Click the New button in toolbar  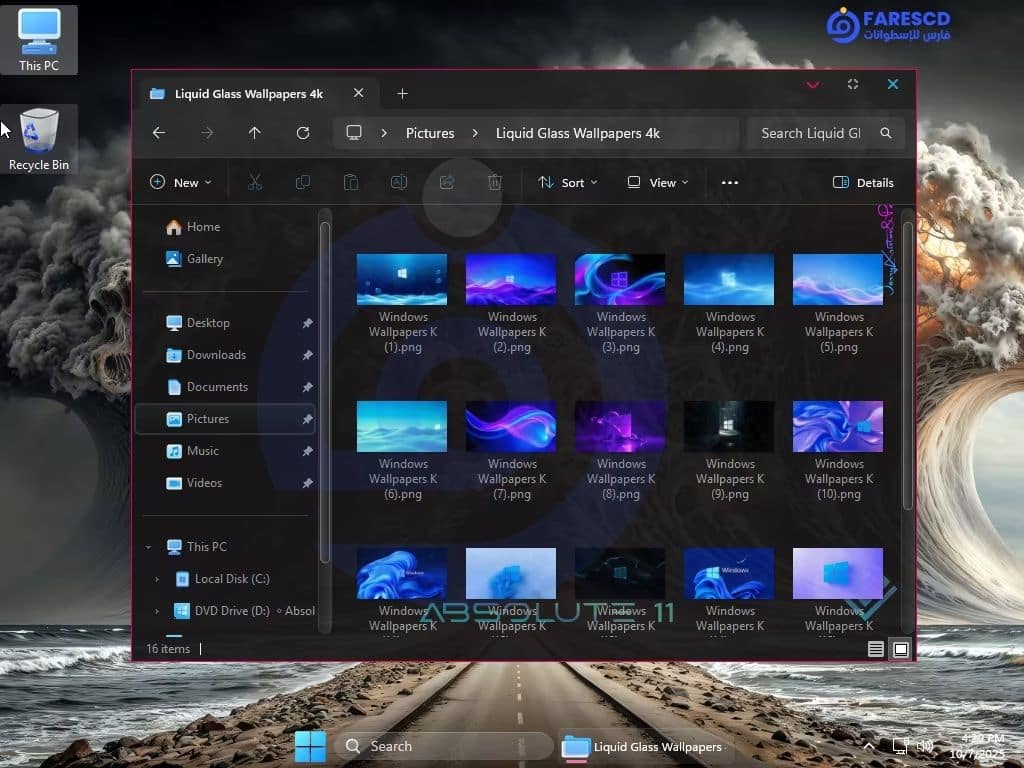click(x=181, y=182)
